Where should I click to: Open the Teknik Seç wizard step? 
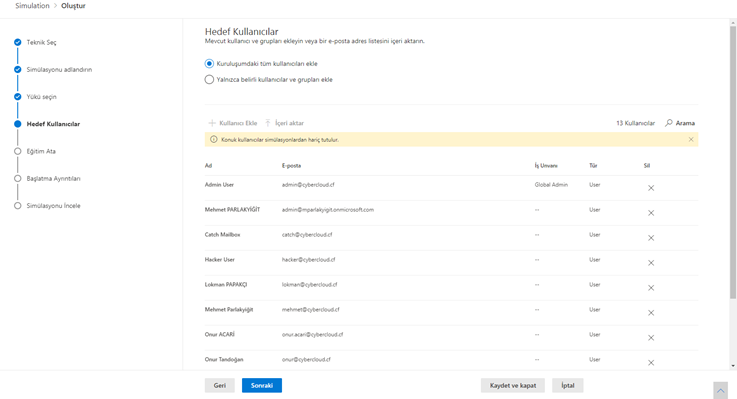point(41,42)
